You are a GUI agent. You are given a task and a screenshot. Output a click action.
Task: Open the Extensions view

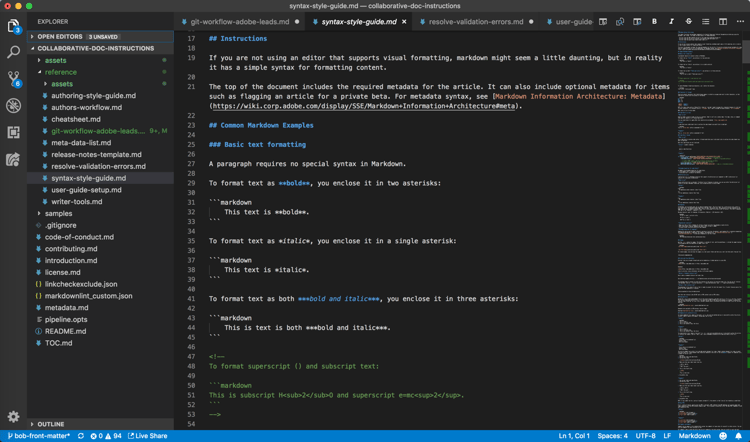[x=13, y=132]
